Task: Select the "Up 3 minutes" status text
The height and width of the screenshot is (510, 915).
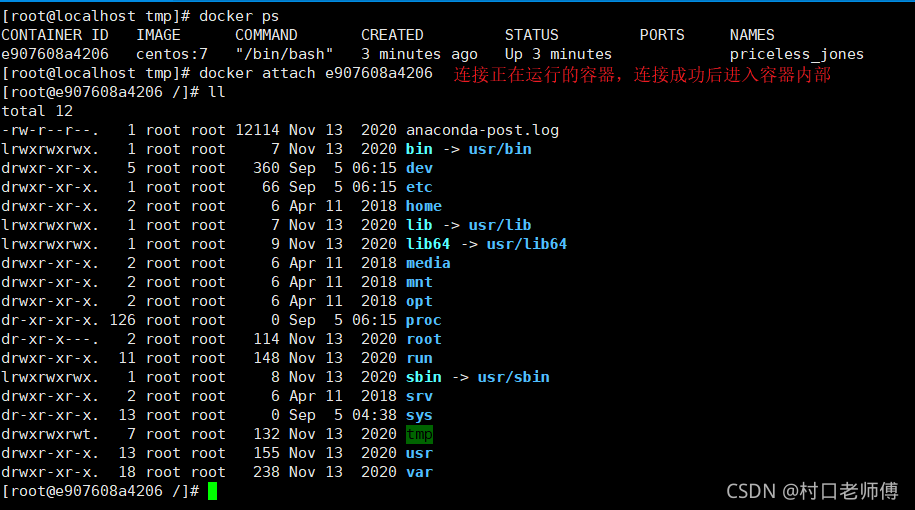Action: pyautogui.click(x=558, y=54)
